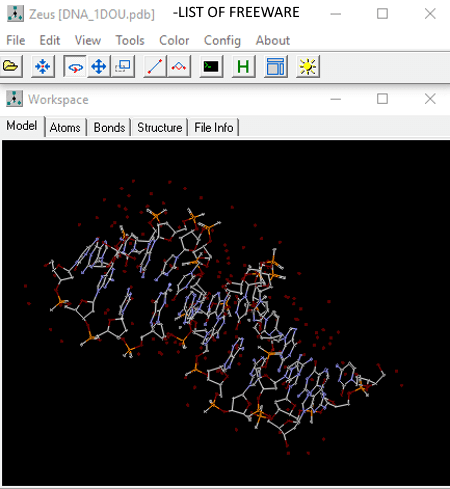Image resolution: width=450 pixels, height=489 pixels.
Task: Open the File menu
Action: (16, 40)
